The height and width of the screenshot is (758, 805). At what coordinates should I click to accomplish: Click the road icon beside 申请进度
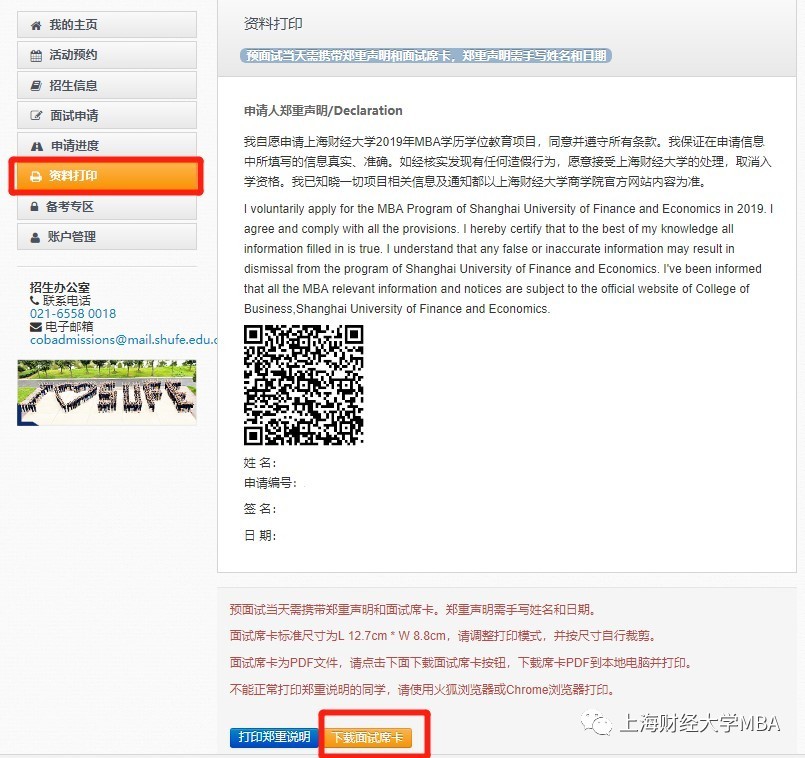[37, 146]
